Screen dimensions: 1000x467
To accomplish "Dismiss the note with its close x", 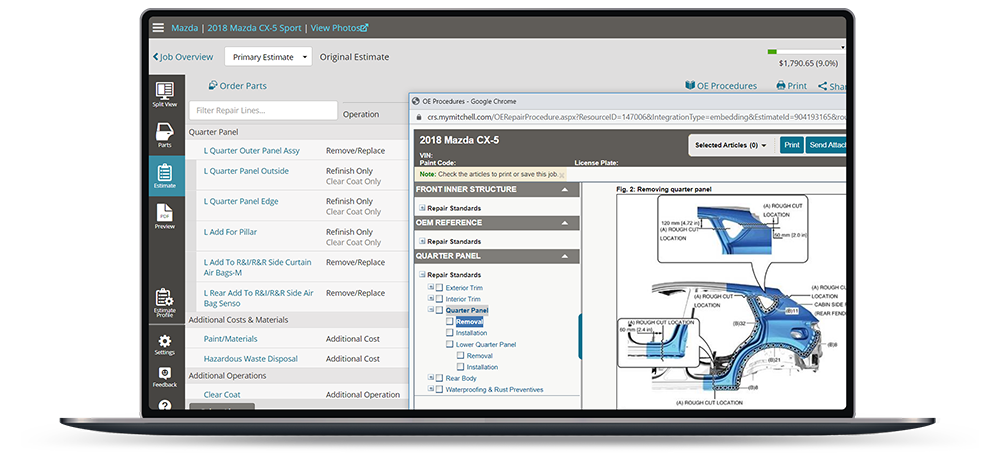I will click(561, 175).
